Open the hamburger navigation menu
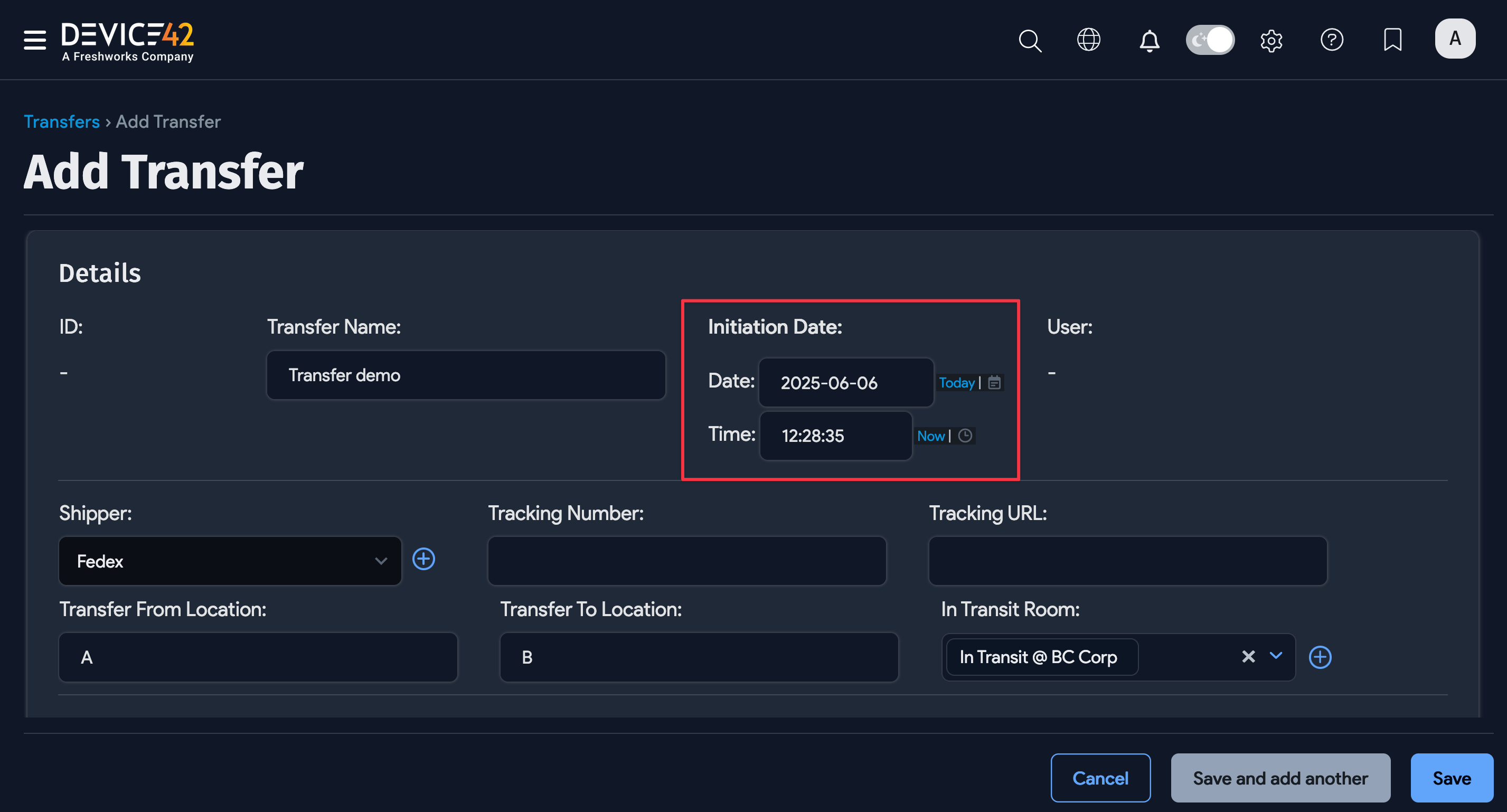 [x=34, y=40]
